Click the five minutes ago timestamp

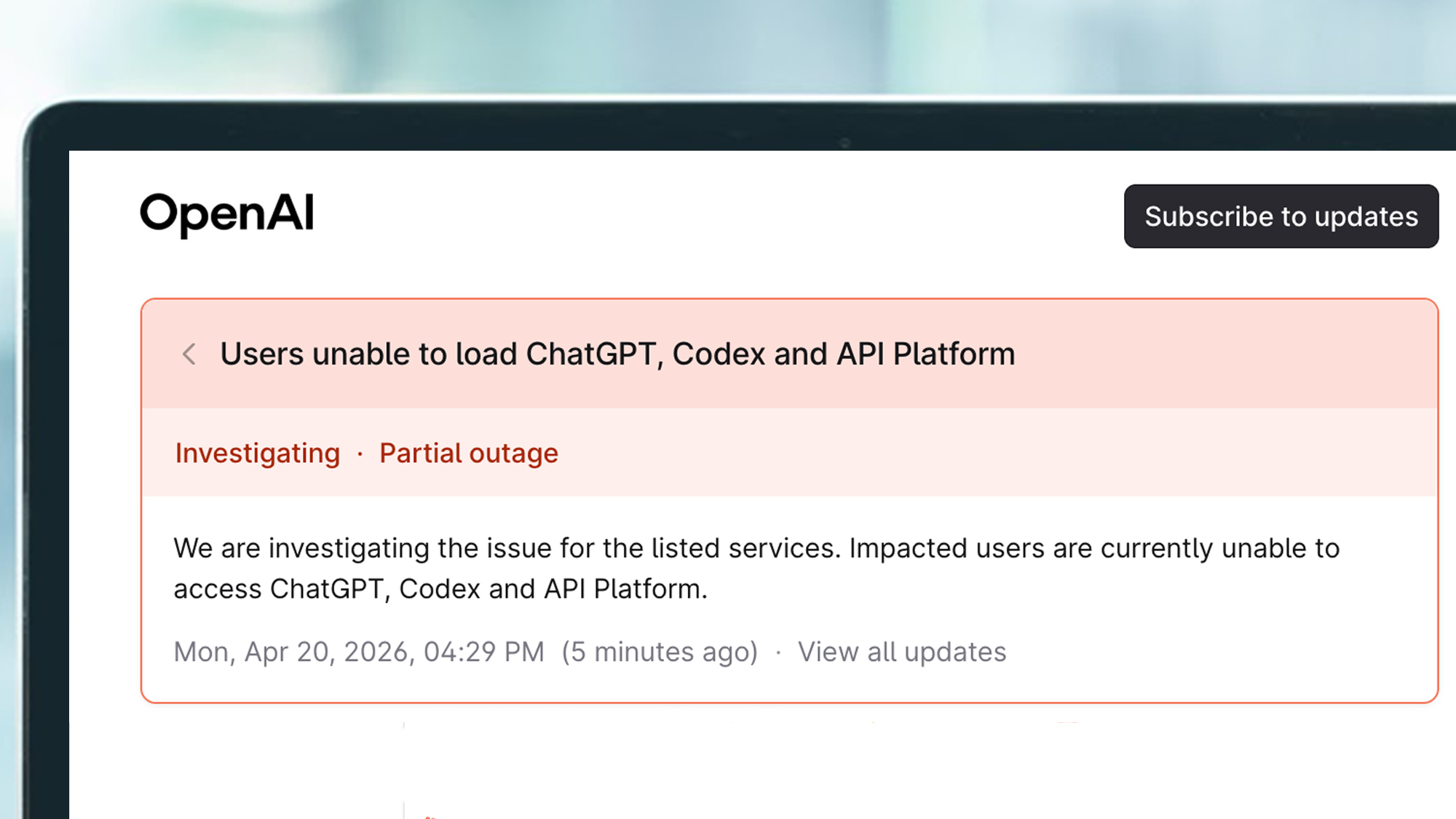pos(658,652)
